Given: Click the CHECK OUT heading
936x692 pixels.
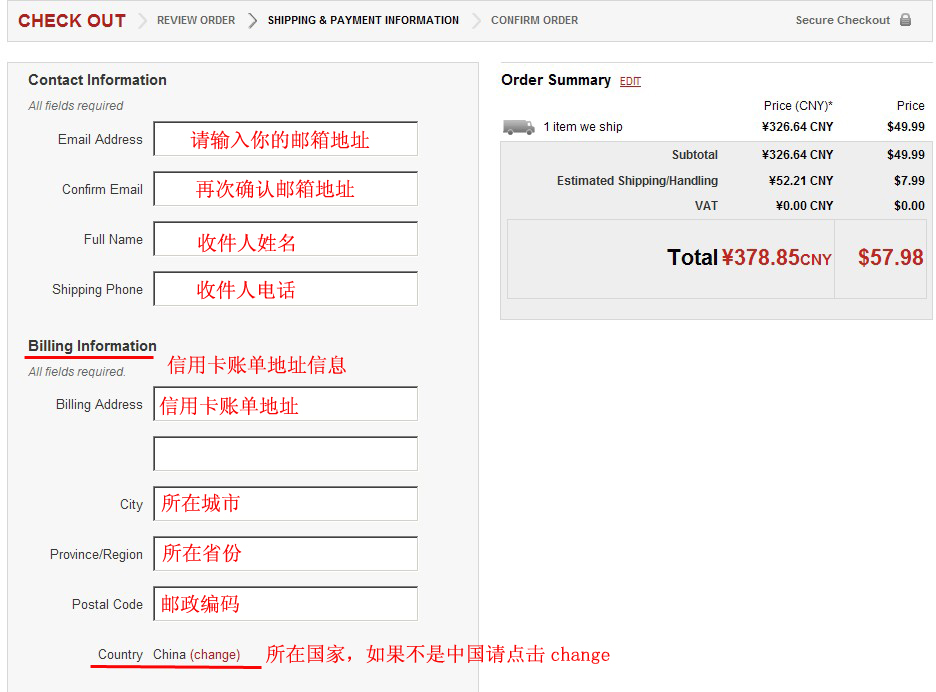Looking at the screenshot, I should coord(72,20).
